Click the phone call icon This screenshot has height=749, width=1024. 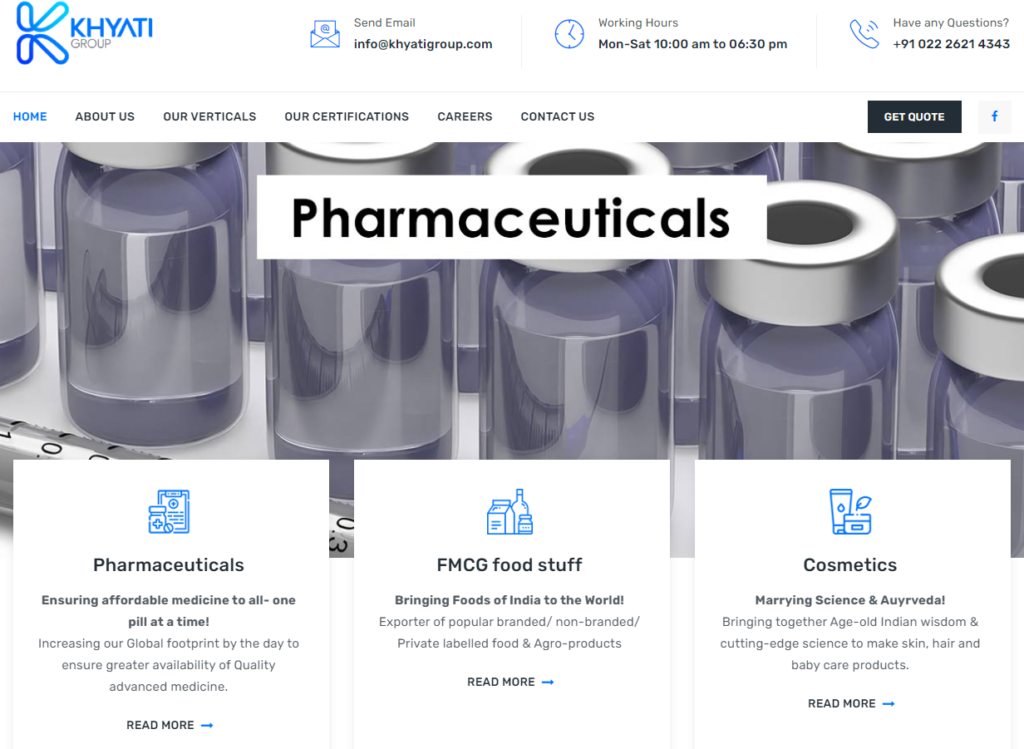tap(865, 34)
